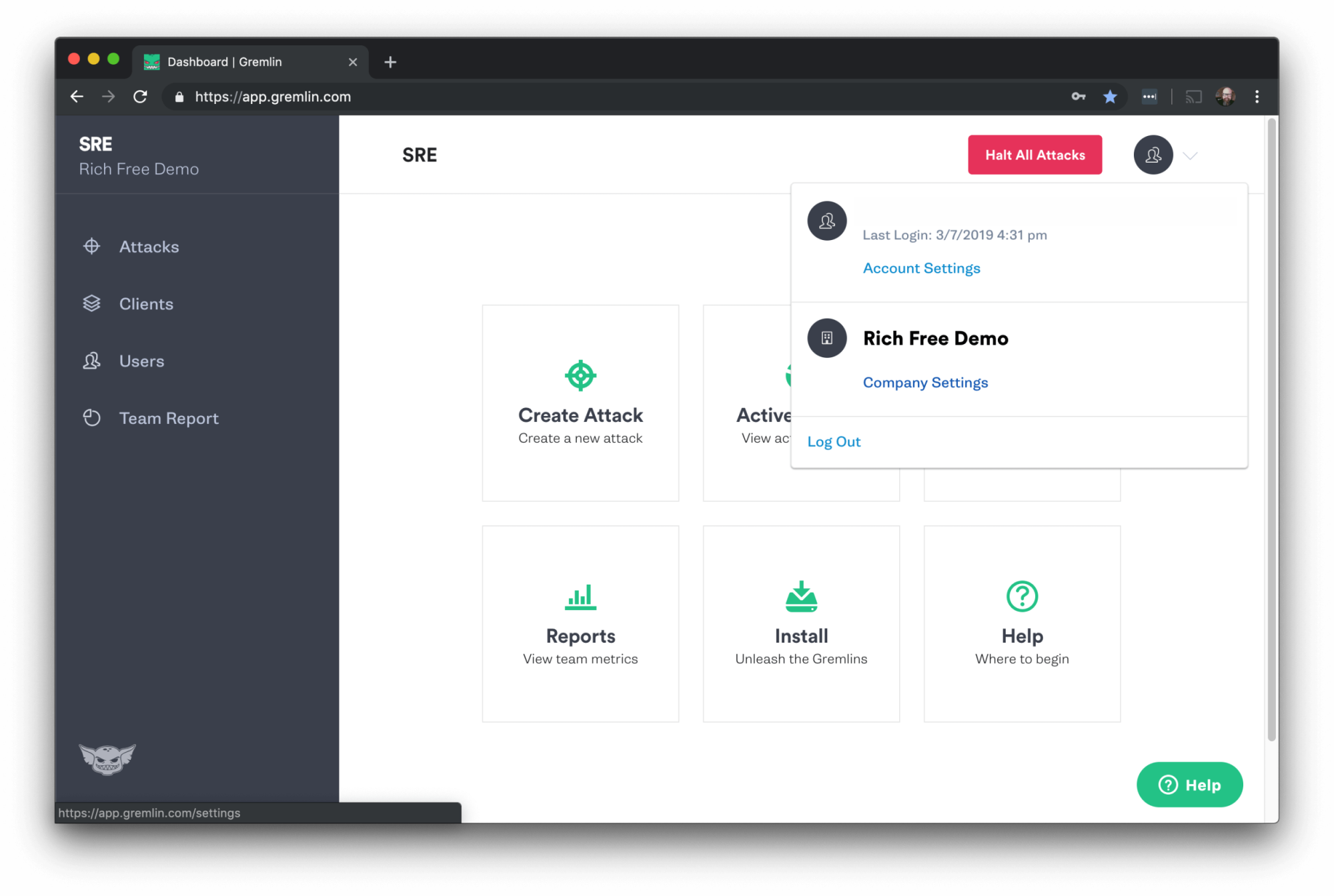
Task: Select Account Settings link
Action: [x=921, y=267]
